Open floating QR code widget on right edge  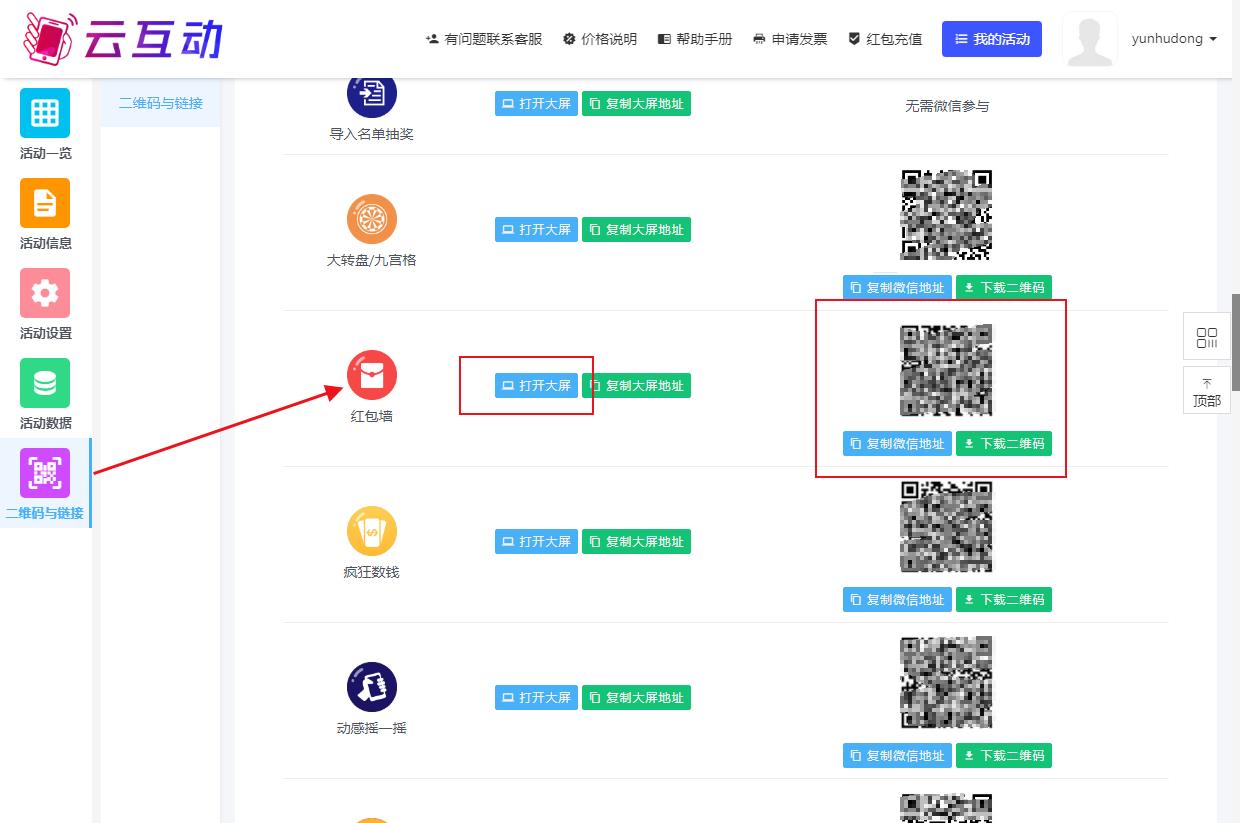pos(1207,337)
